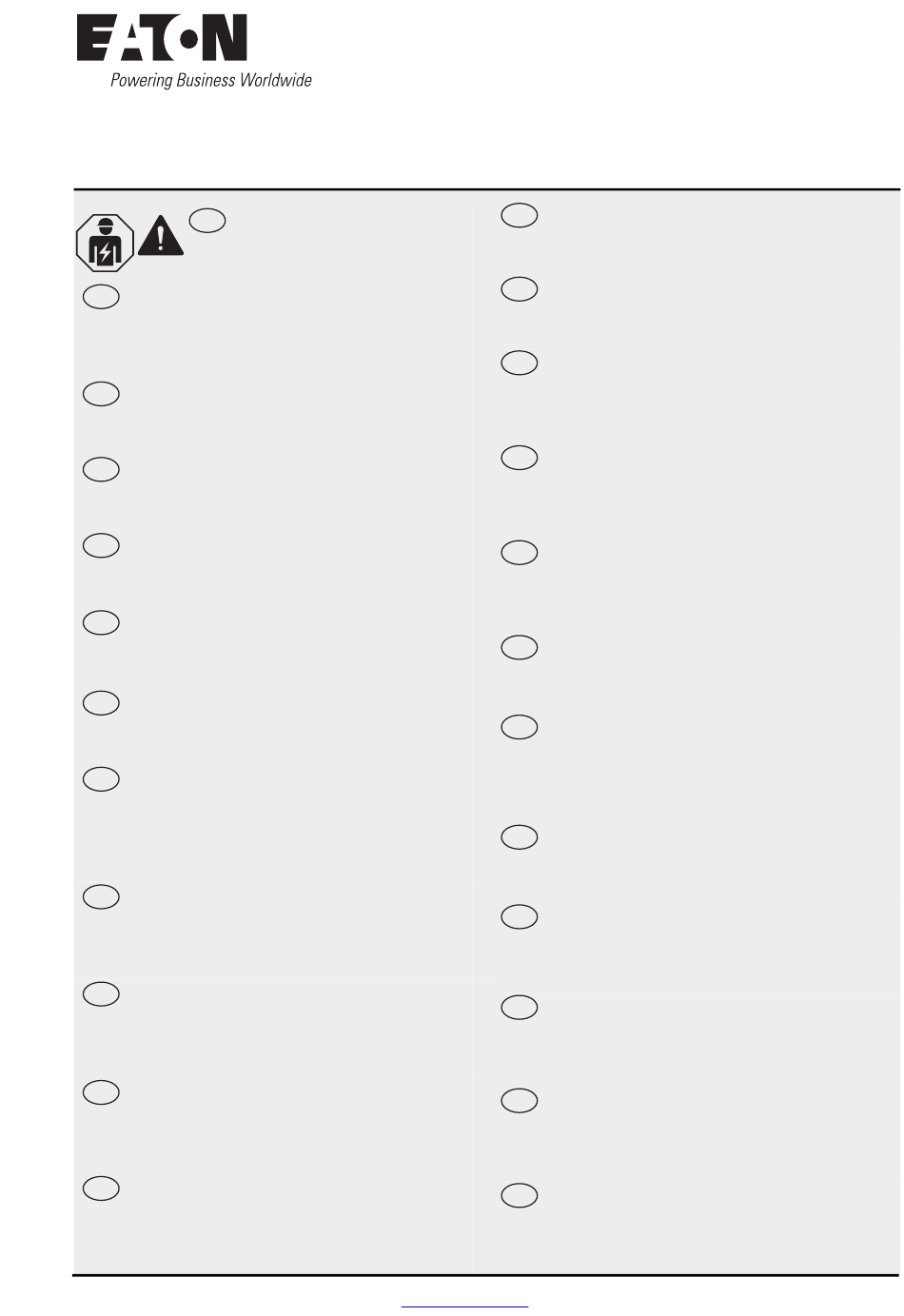
Task: Click the warning triangle exclamation icon
Action: click(x=161, y=235)
